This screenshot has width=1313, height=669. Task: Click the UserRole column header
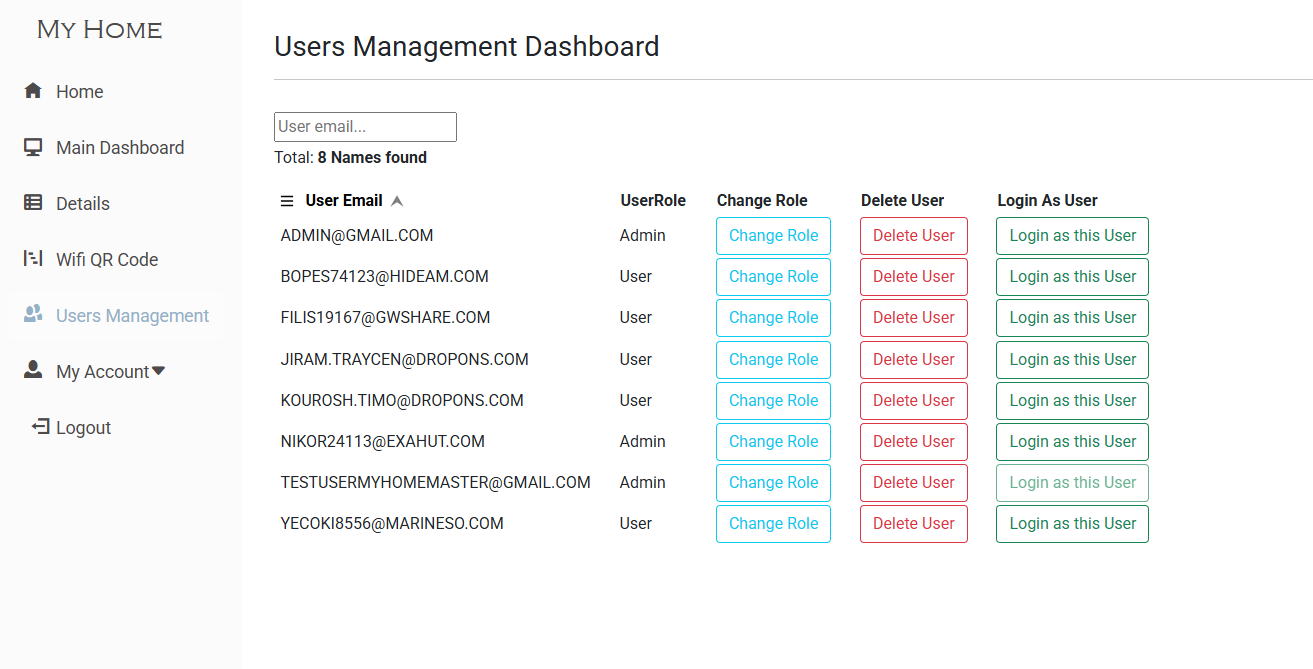point(653,201)
